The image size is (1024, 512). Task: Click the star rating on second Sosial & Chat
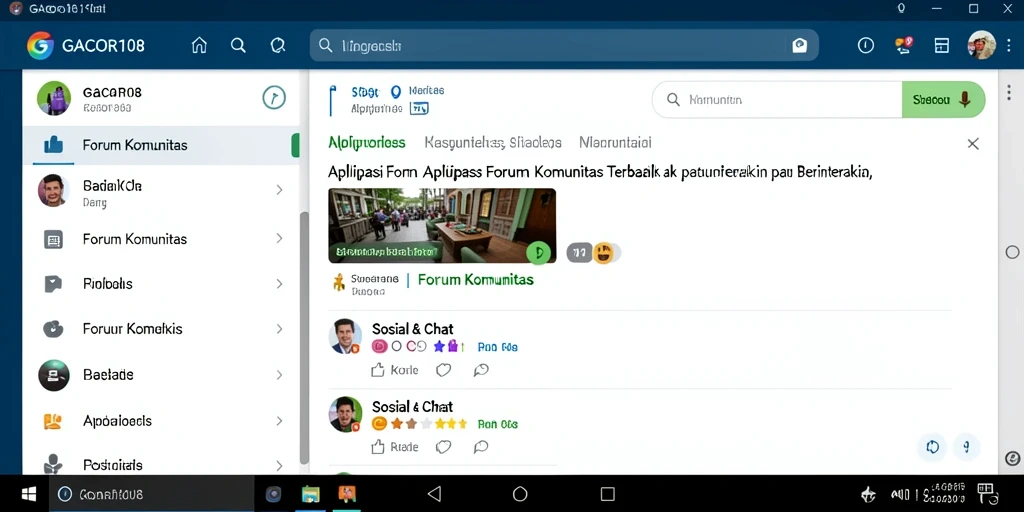[428, 424]
